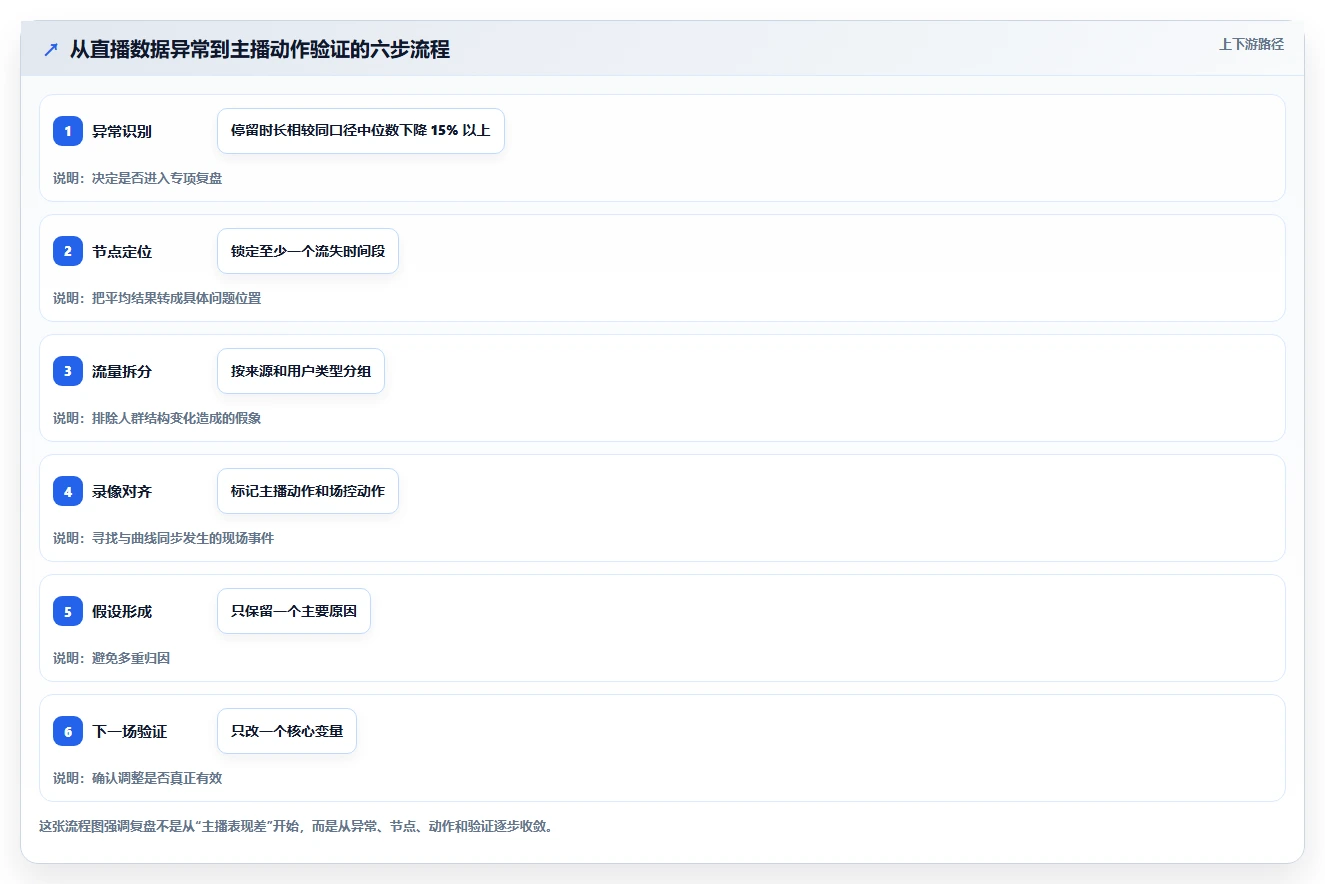Viewport: 1325px width, 884px height.
Task: Click the step 4 number badge
Action: pos(68,491)
